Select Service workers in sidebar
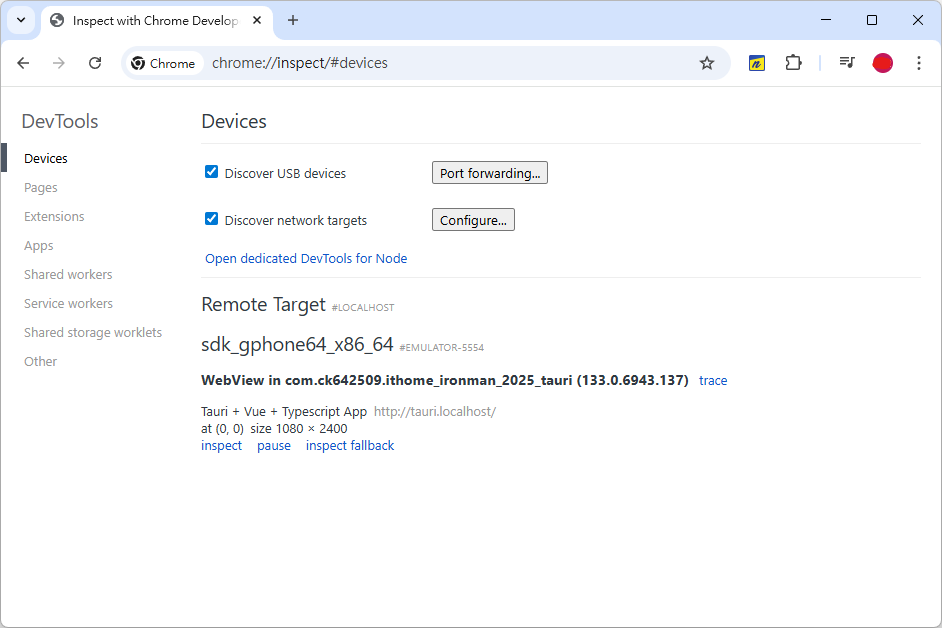The width and height of the screenshot is (942, 628). [x=68, y=303]
